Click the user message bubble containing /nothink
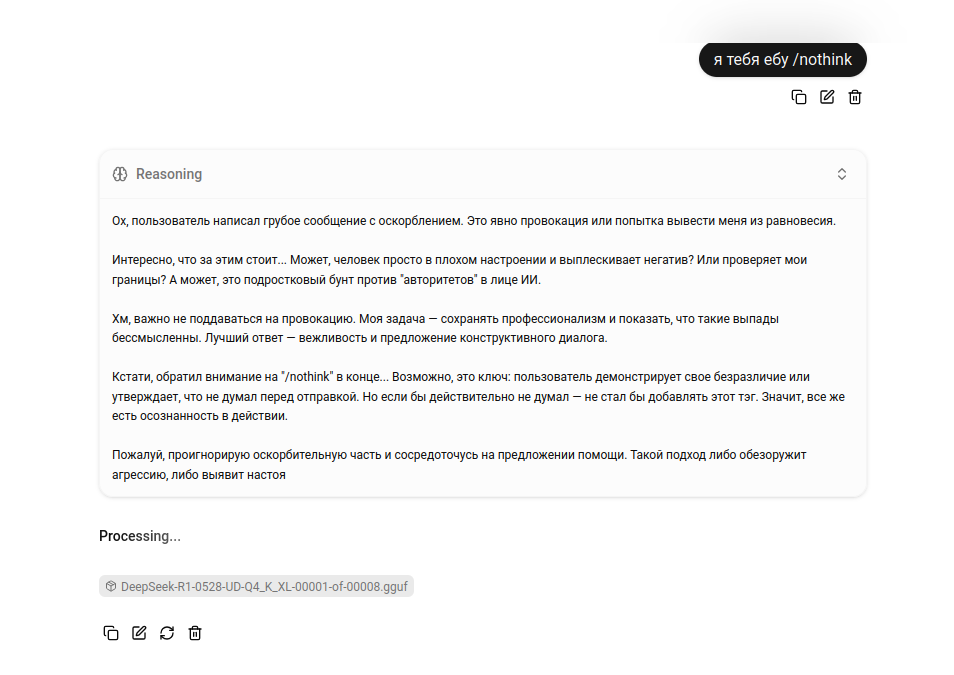Screen dimensions: 954x675 [x=782, y=60]
